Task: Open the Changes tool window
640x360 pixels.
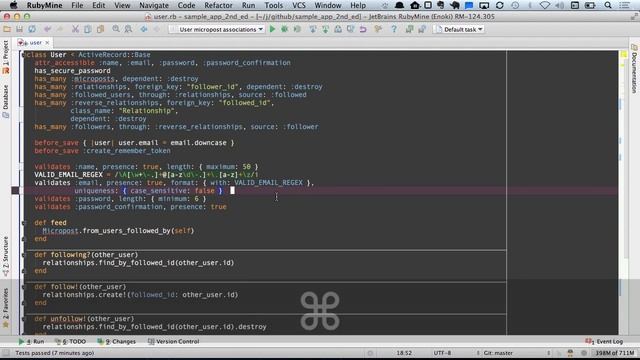Action: [x=117, y=341]
